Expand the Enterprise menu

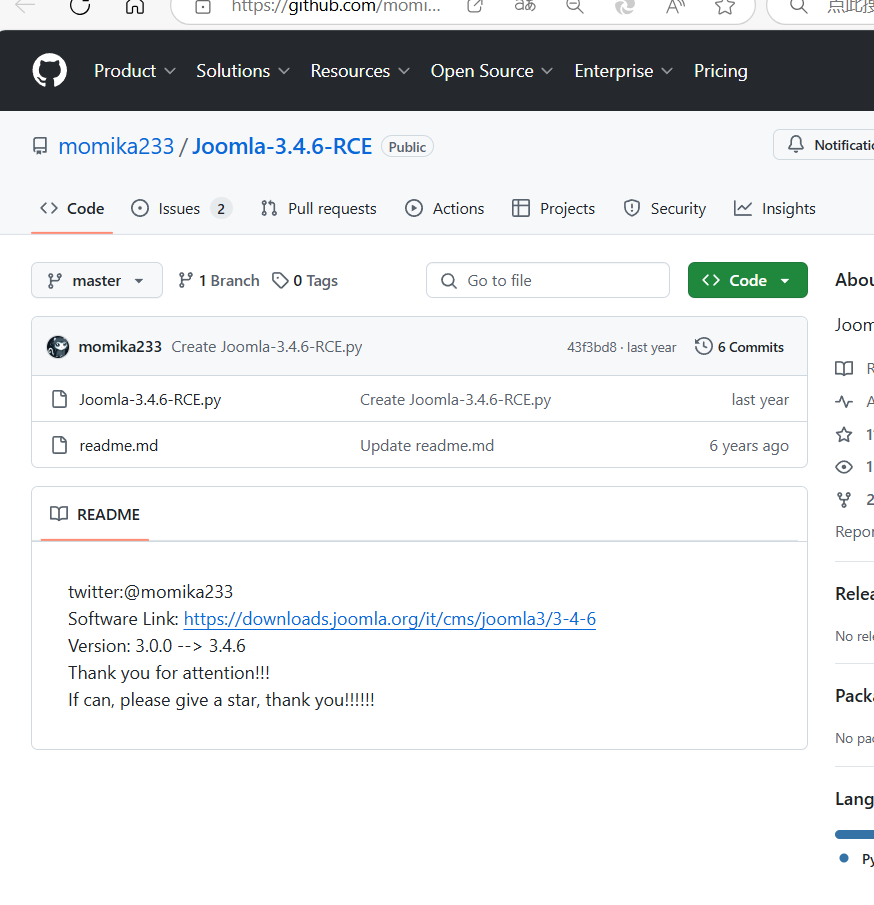[x=623, y=71]
